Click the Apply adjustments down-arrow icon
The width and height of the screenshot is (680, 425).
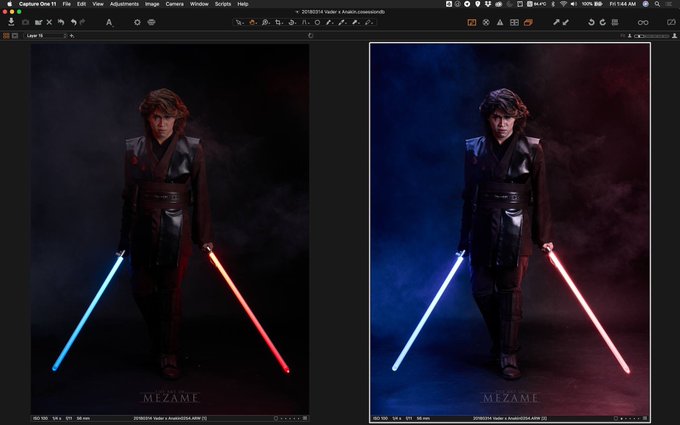566,22
